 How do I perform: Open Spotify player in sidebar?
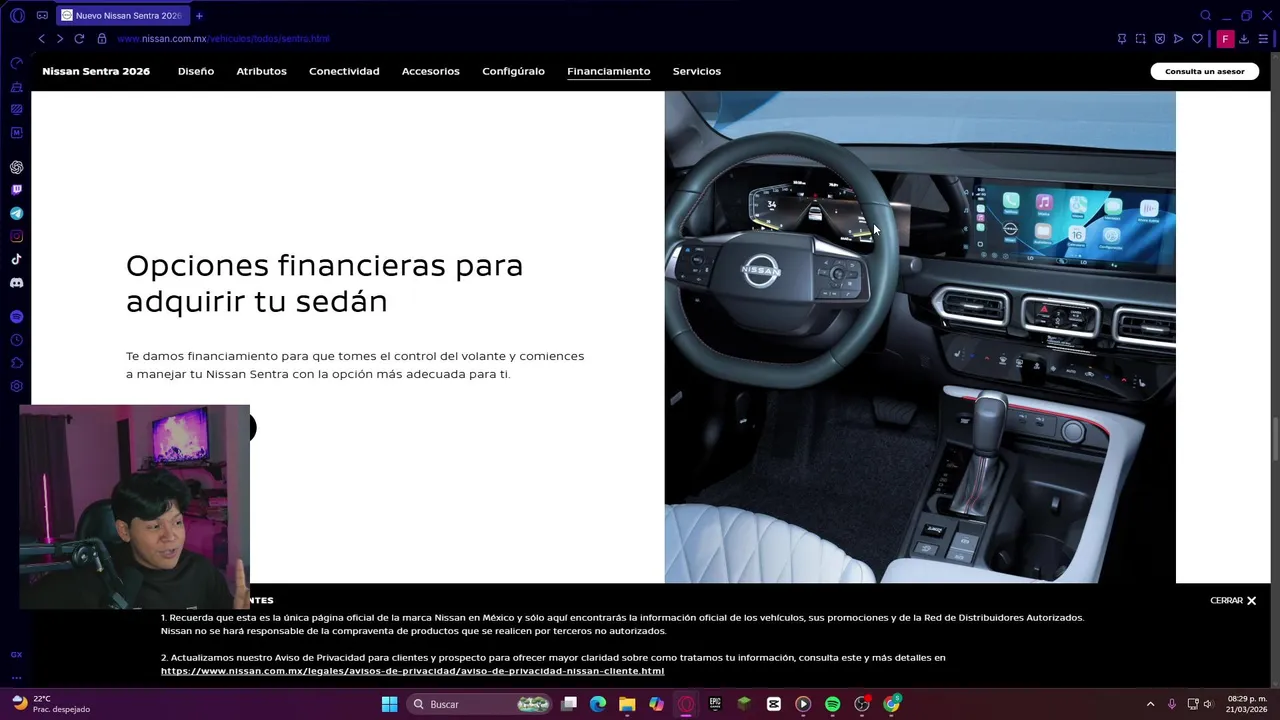(17, 317)
